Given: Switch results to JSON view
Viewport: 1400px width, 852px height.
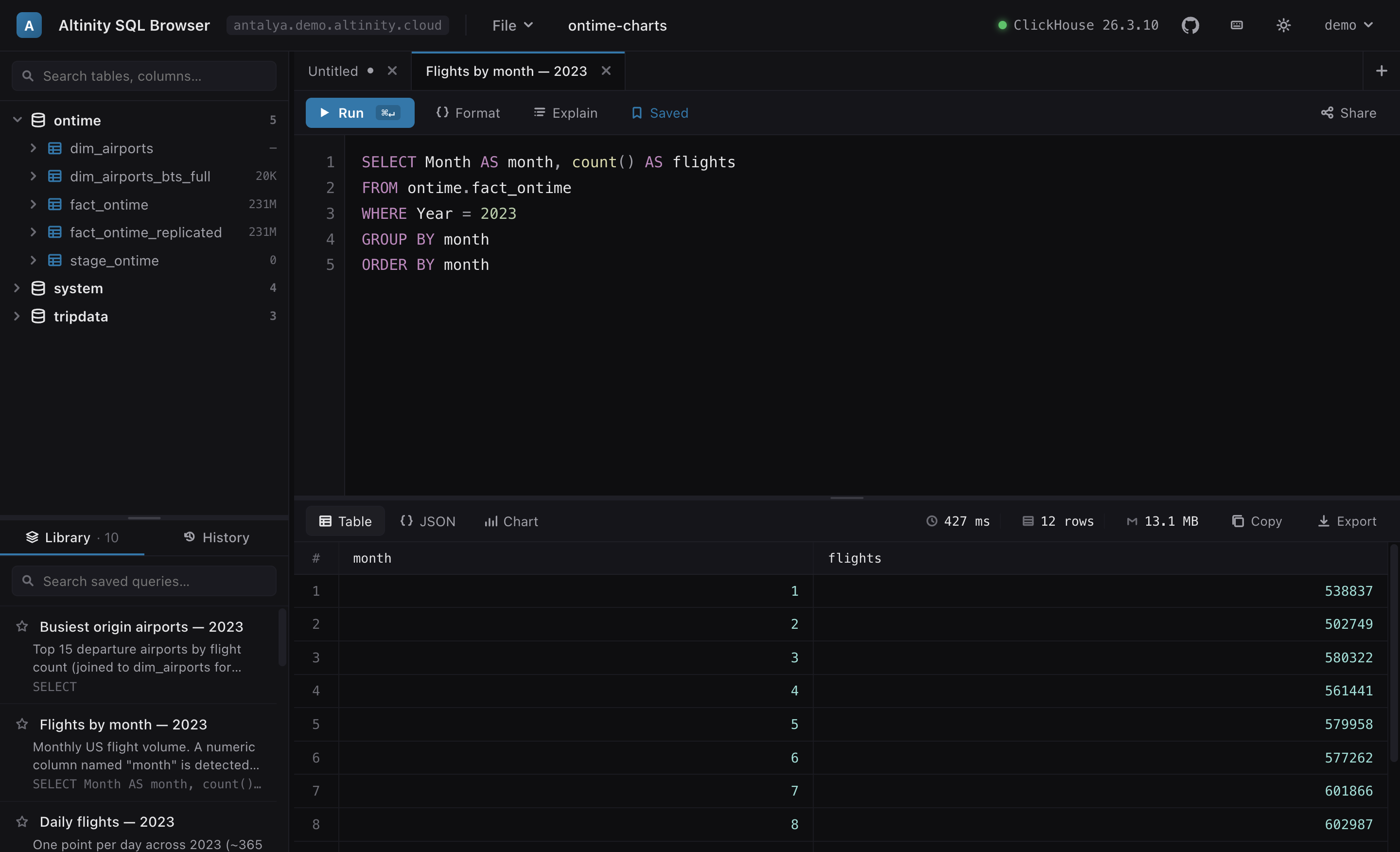Looking at the screenshot, I should (428, 521).
